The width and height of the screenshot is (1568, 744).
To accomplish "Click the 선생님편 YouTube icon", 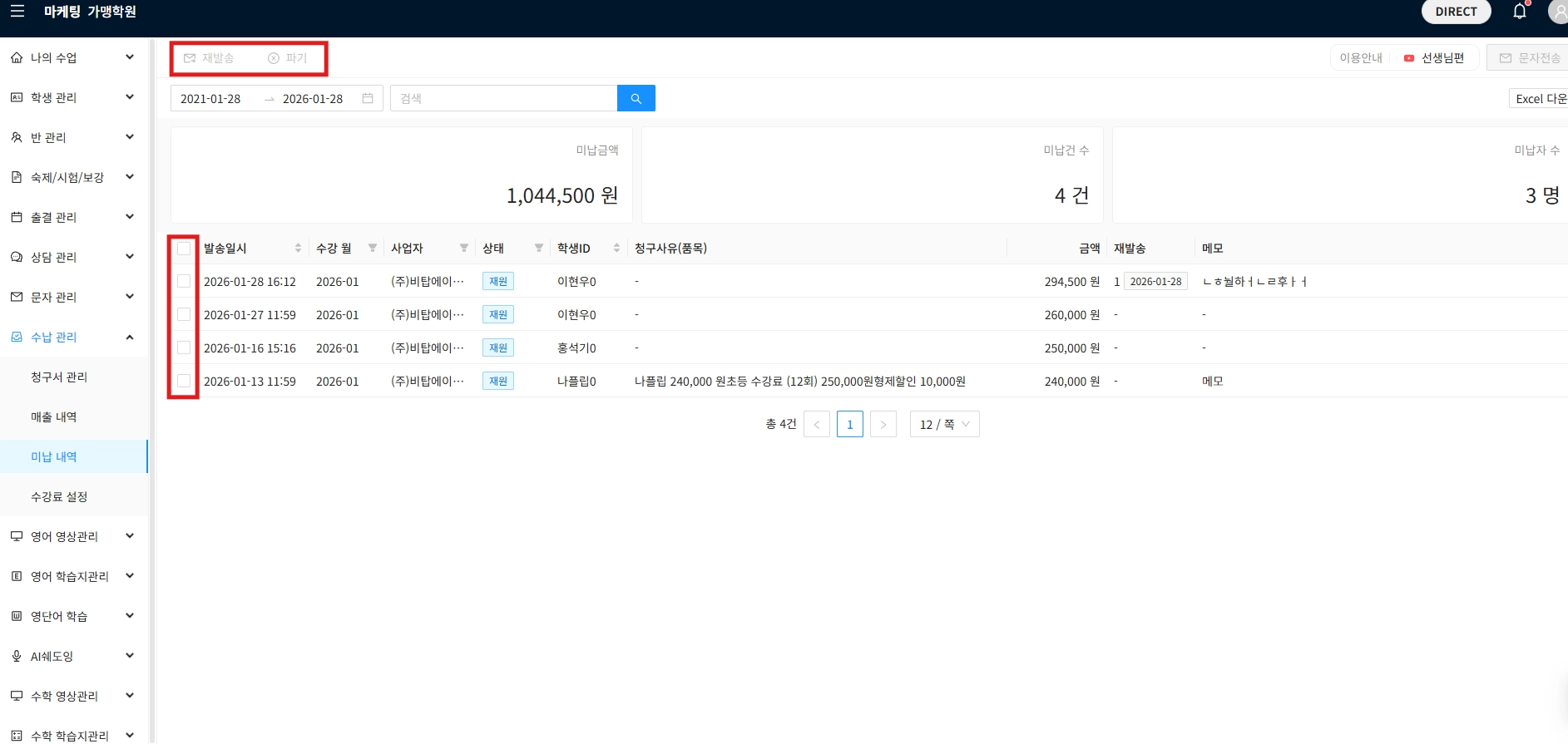I will pyautogui.click(x=1409, y=58).
